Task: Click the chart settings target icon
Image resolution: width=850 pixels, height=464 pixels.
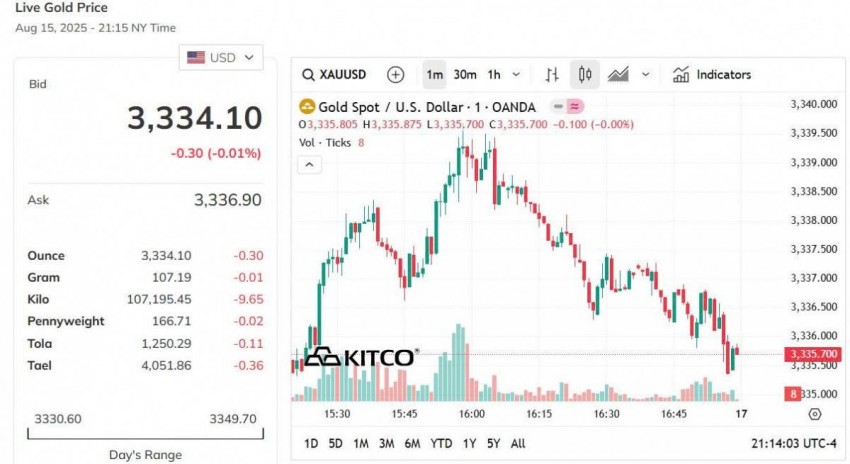Action: (814, 413)
